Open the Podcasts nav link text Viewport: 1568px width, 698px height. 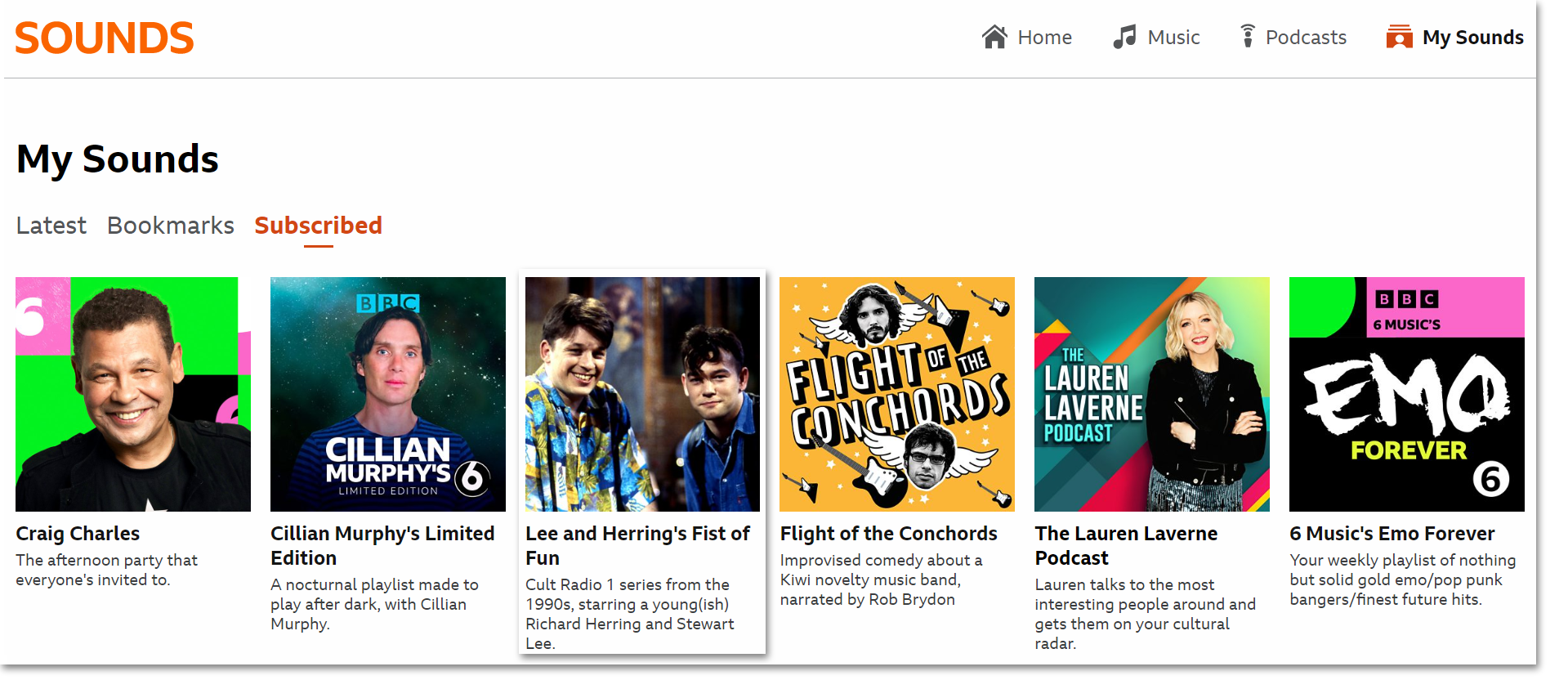pyautogui.click(x=1306, y=38)
